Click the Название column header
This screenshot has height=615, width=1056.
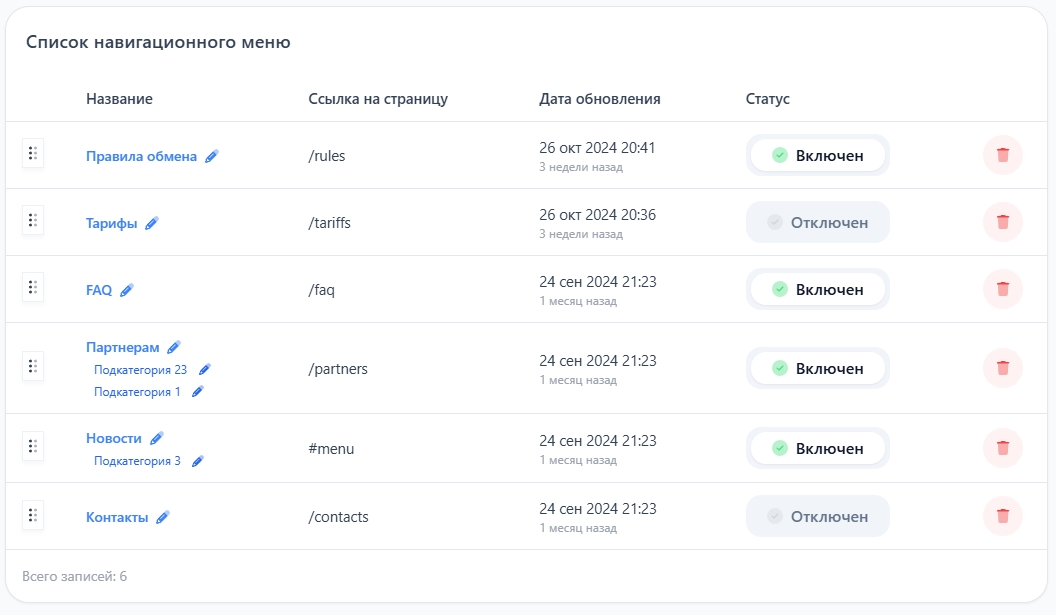[x=119, y=99]
